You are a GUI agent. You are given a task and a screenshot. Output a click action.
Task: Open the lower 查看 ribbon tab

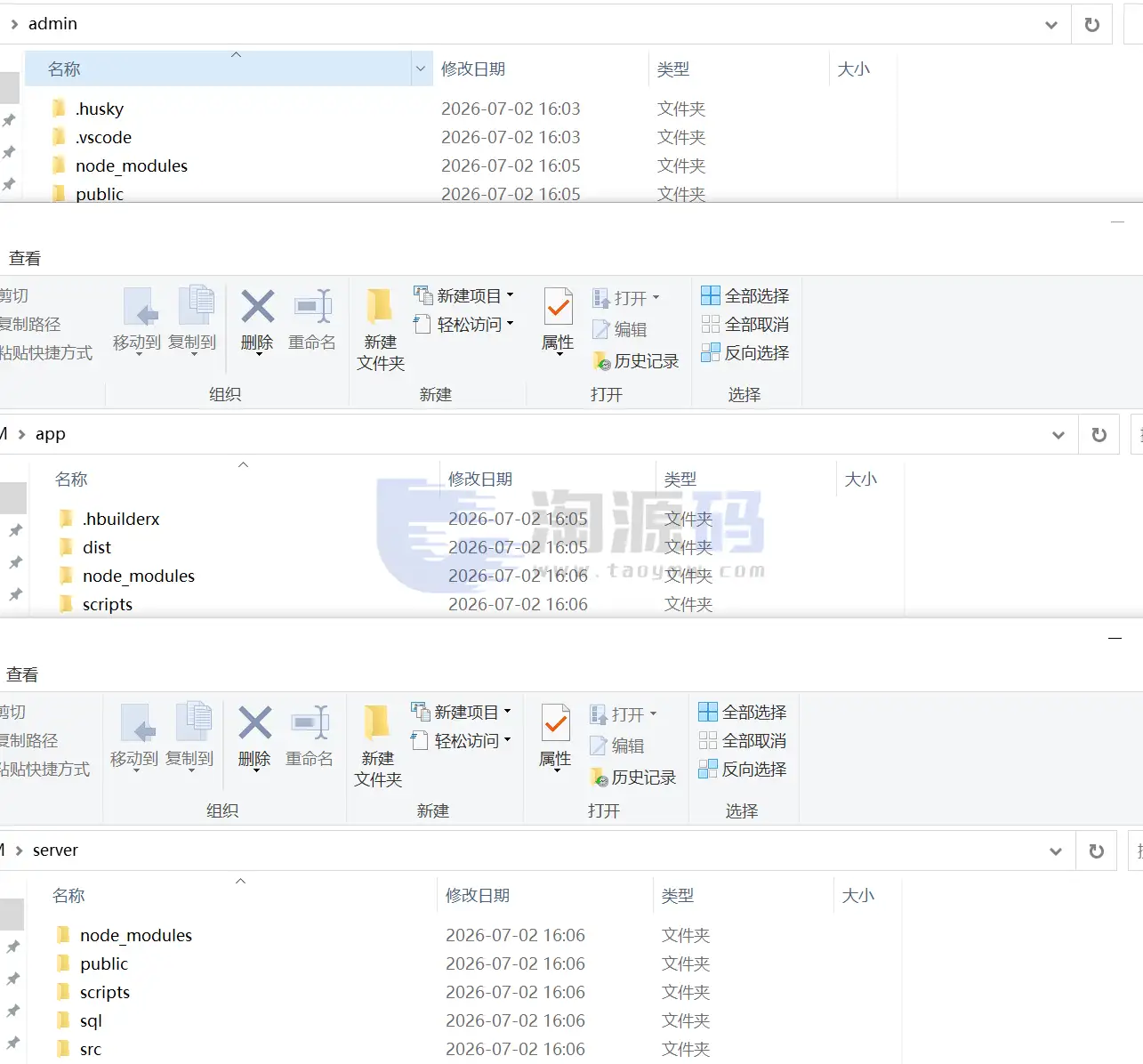[22, 675]
